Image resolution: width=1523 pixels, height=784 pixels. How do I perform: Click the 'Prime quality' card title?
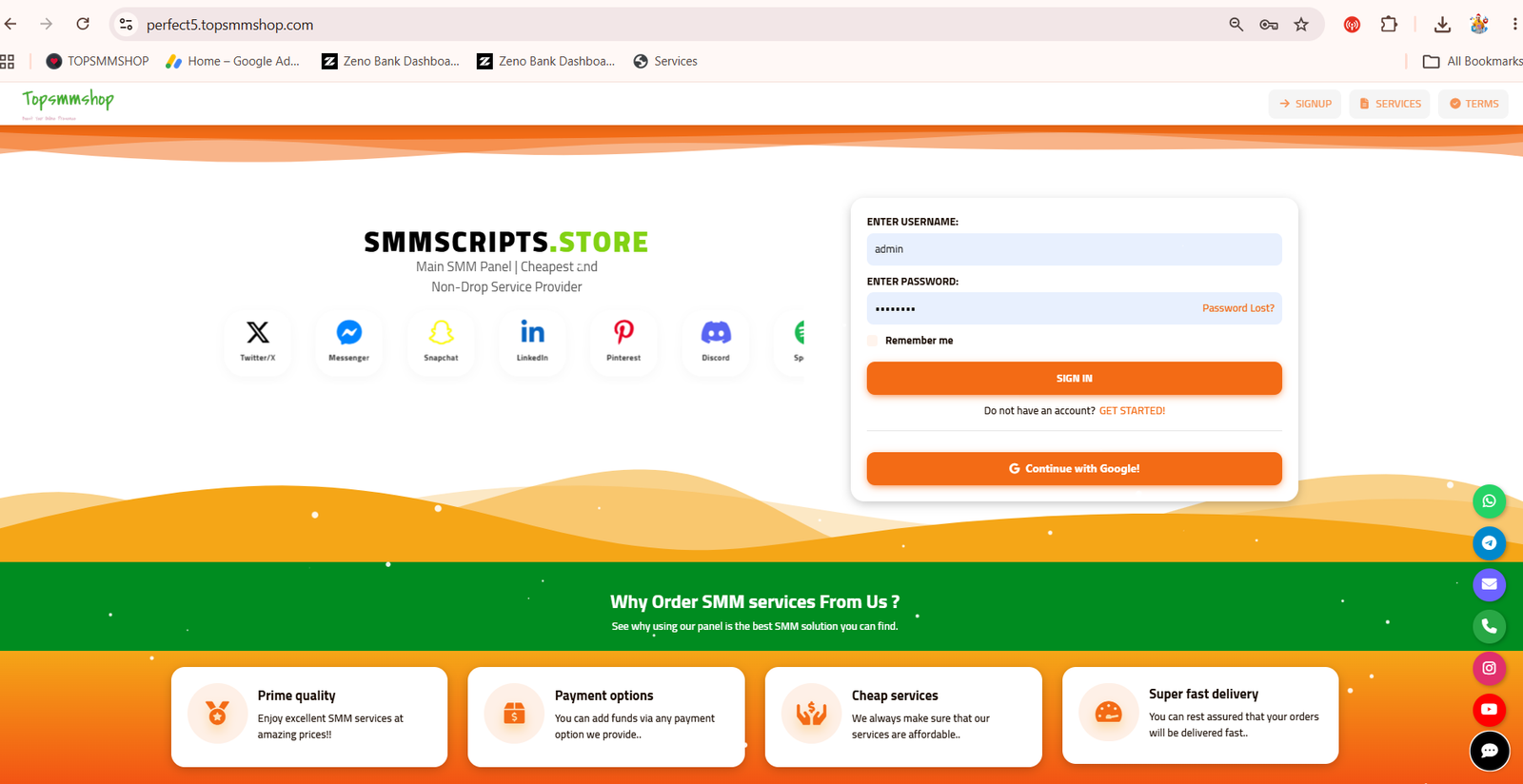296,696
